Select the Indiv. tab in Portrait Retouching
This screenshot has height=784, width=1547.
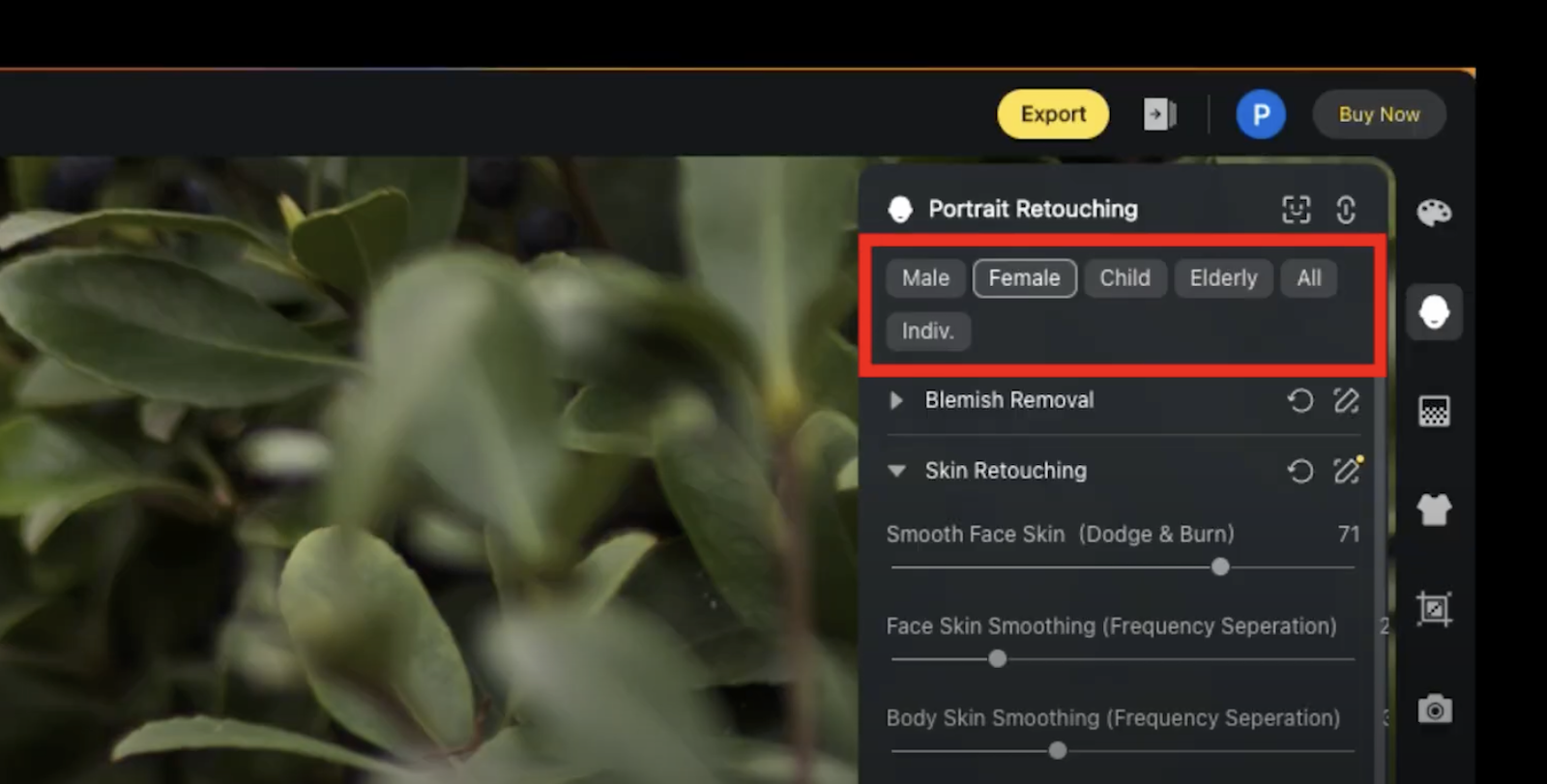click(x=926, y=331)
